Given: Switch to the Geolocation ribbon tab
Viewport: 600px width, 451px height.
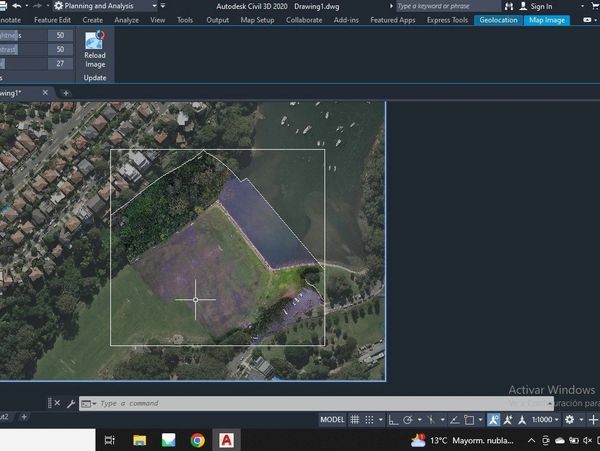Looking at the screenshot, I should pyautogui.click(x=499, y=19).
